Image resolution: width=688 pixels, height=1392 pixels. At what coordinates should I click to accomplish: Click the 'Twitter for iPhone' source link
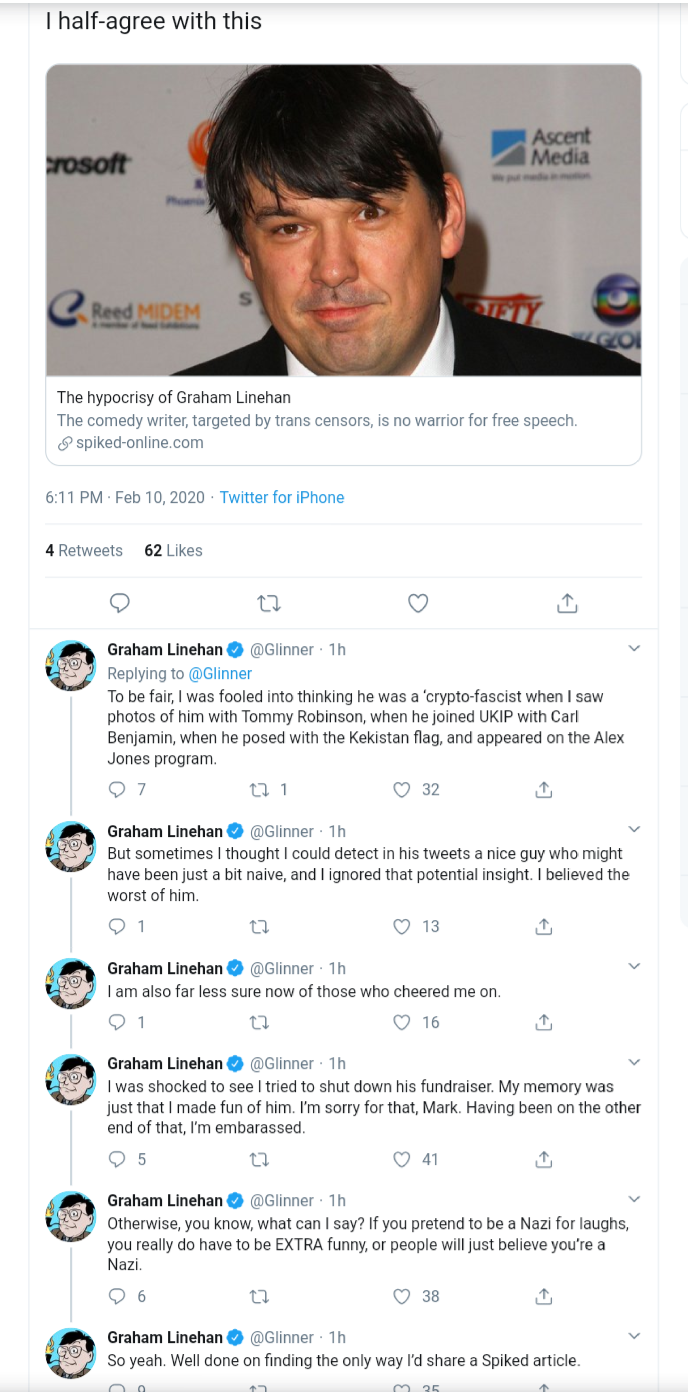tap(282, 498)
